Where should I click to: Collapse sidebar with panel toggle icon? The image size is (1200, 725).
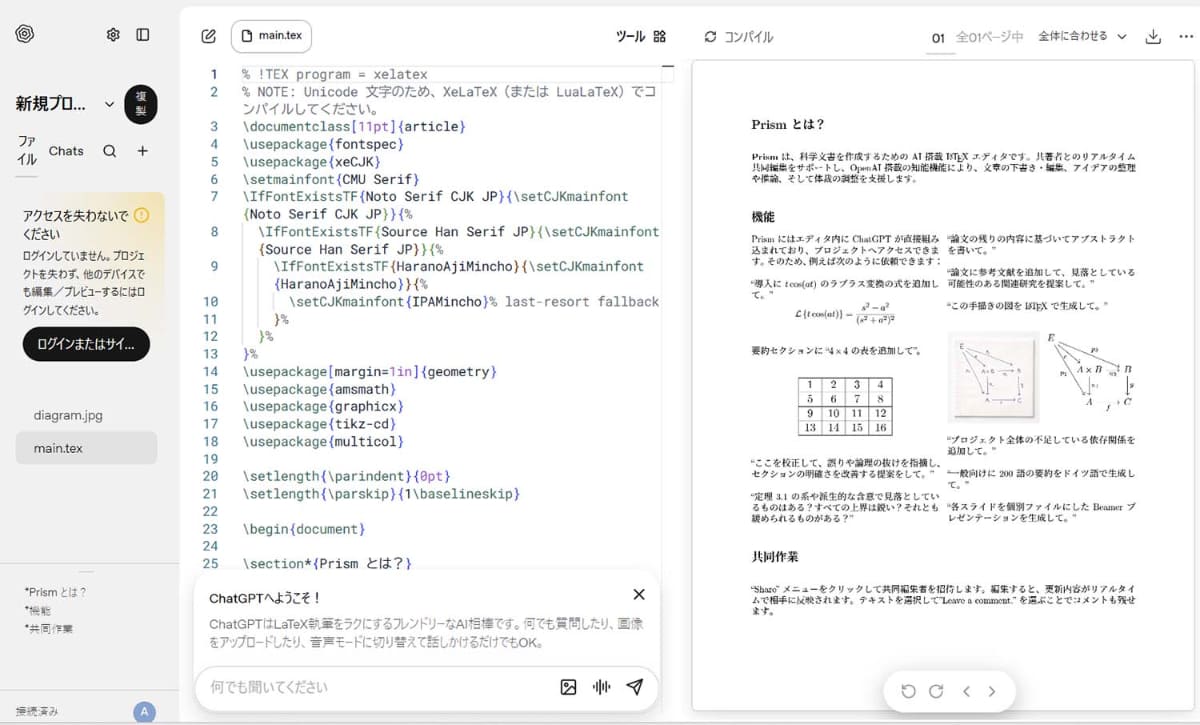click(143, 35)
